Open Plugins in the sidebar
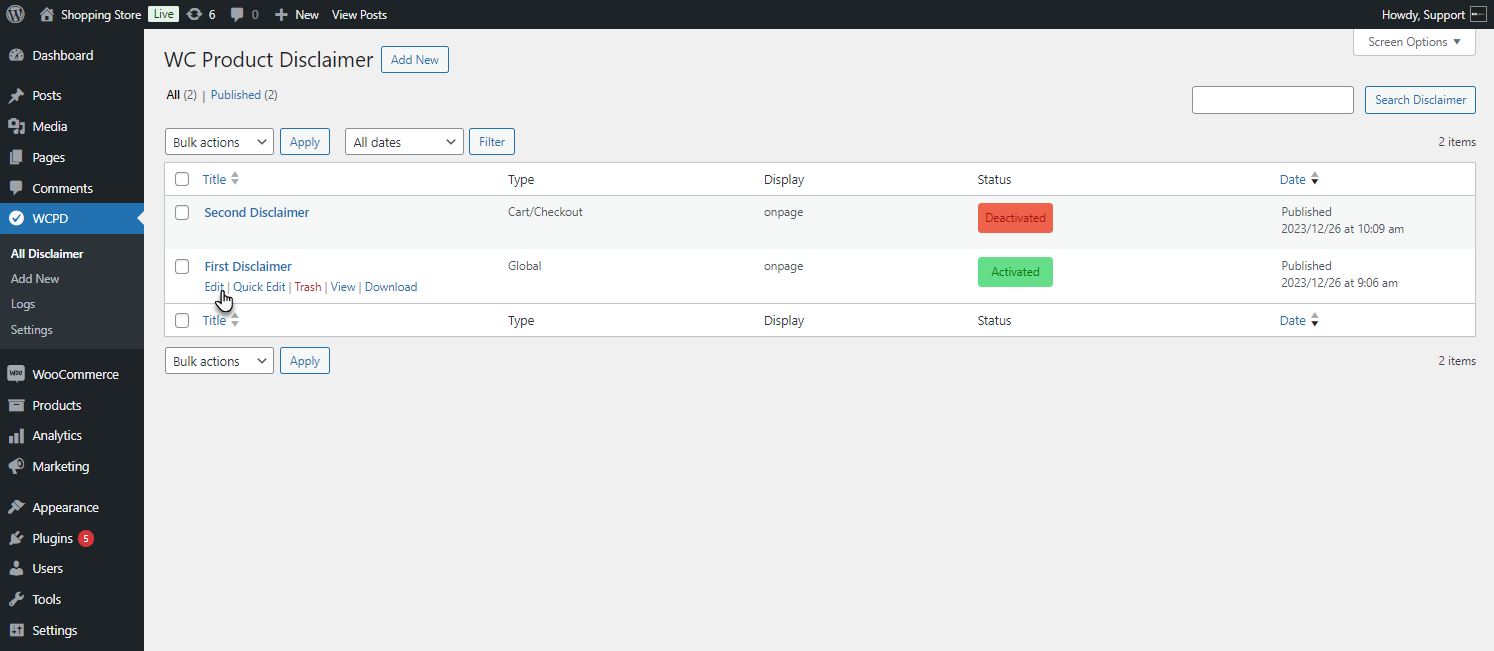The image size is (1494, 651). tap(72, 538)
